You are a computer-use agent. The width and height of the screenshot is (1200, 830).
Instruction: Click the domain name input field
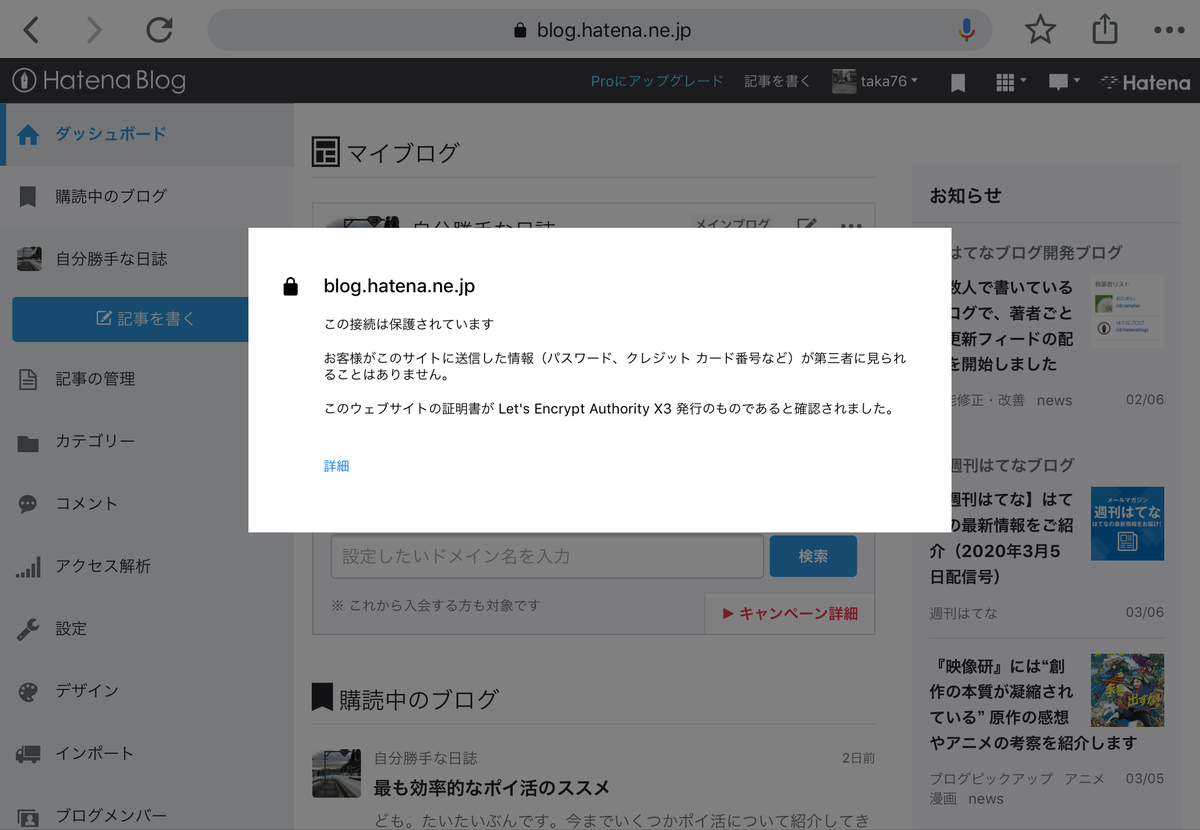pyautogui.click(x=547, y=556)
